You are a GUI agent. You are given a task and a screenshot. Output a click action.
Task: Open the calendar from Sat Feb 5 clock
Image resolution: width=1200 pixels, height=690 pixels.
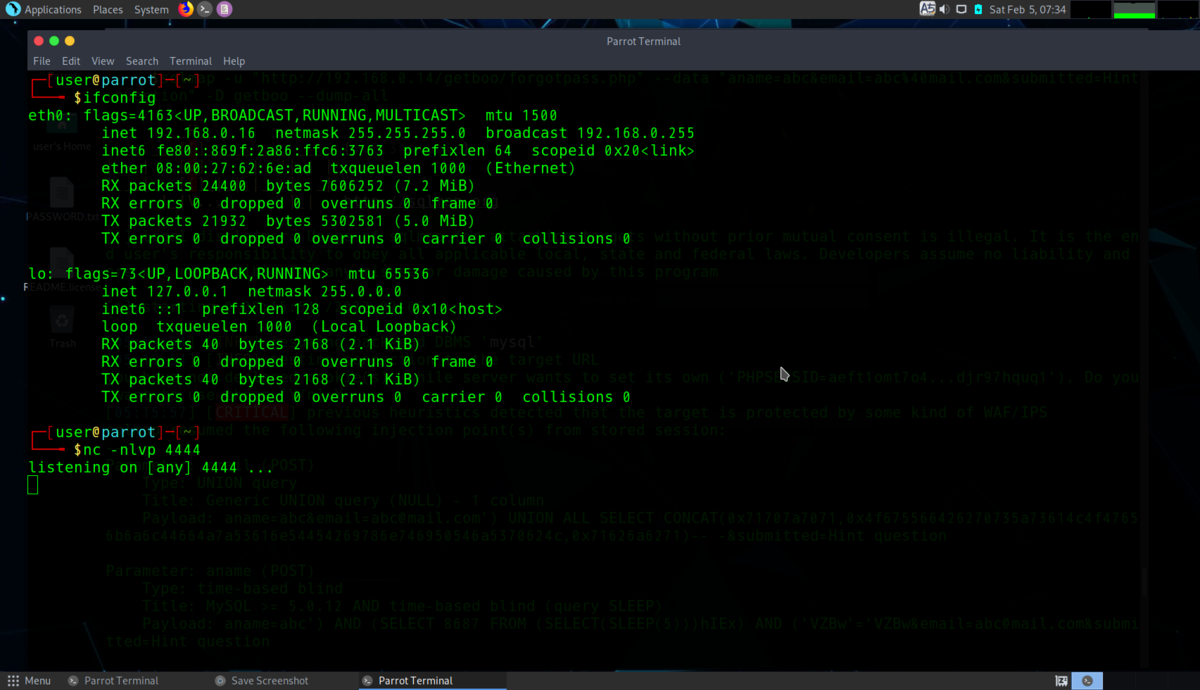[1027, 9]
